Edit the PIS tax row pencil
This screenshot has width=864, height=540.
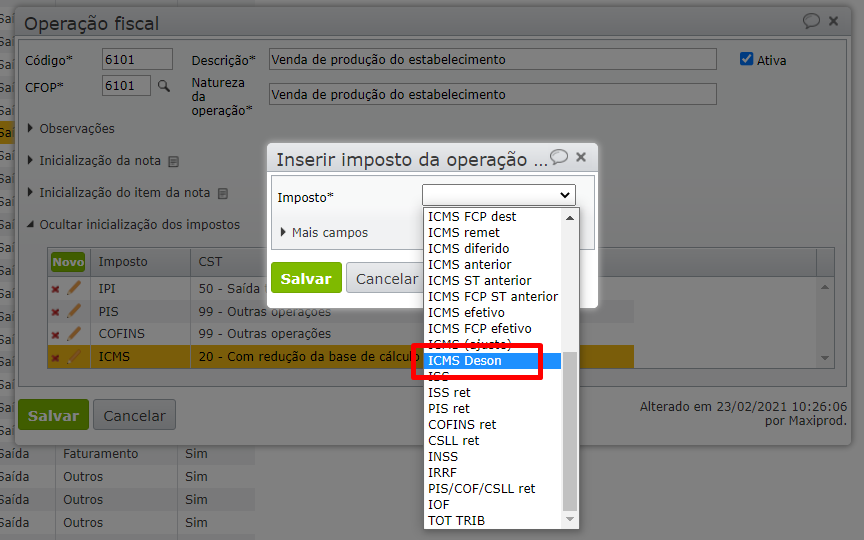(74, 311)
